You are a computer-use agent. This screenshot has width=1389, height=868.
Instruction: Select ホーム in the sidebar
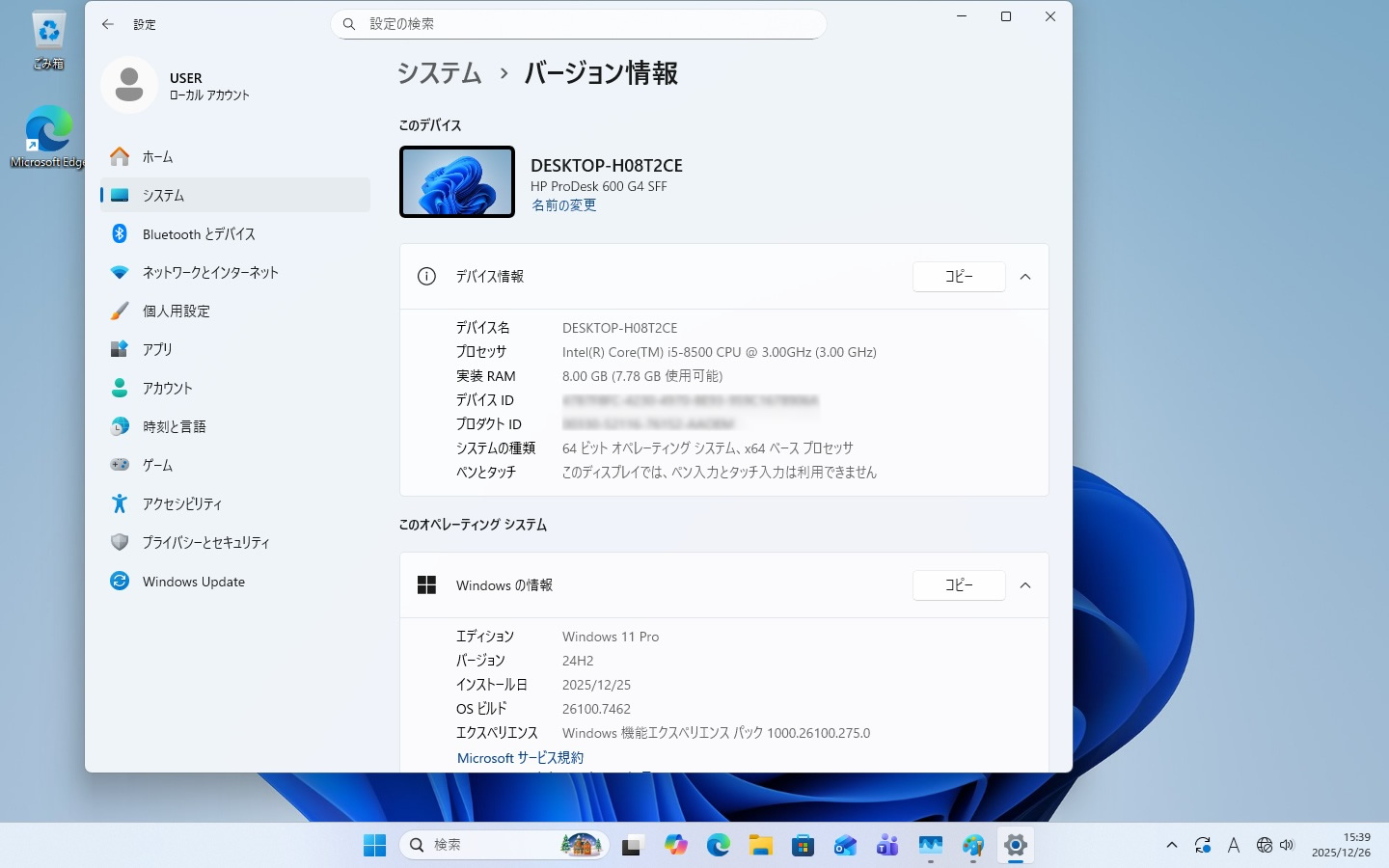click(x=158, y=157)
